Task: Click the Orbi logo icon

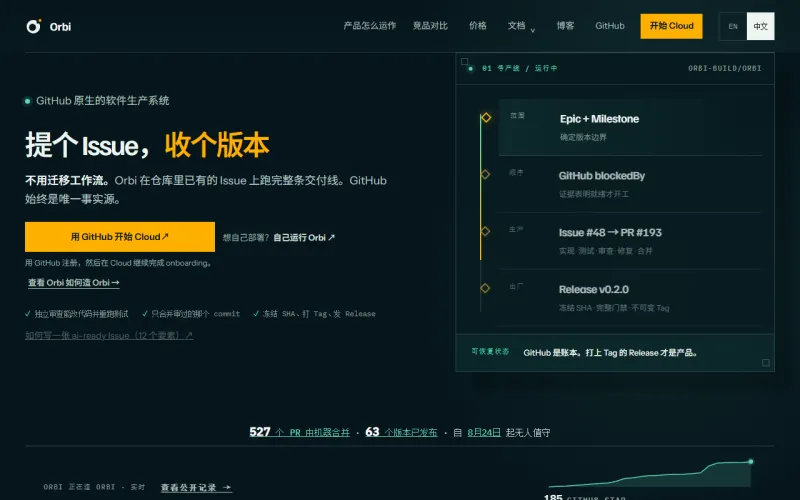Action: [x=34, y=26]
